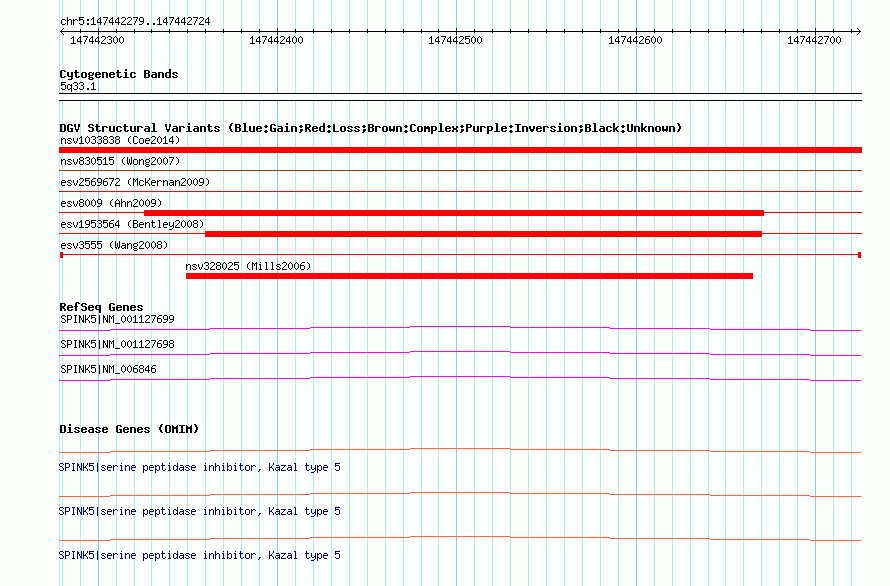Select the esv8009 thick red bar
The height and width of the screenshot is (586, 890).
(454, 213)
